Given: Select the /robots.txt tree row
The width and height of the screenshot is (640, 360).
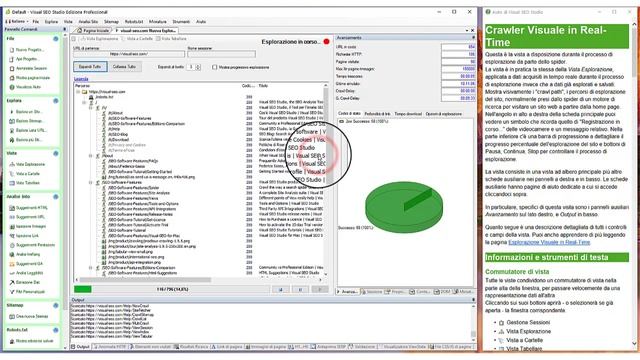Looking at the screenshot, I should 104,97.
